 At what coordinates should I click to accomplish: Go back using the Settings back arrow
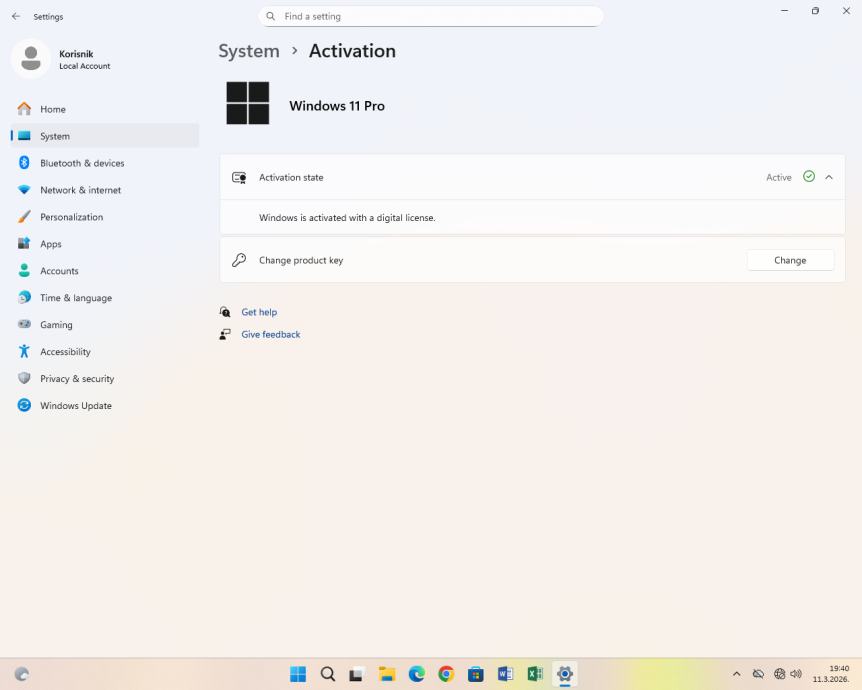pos(16,16)
